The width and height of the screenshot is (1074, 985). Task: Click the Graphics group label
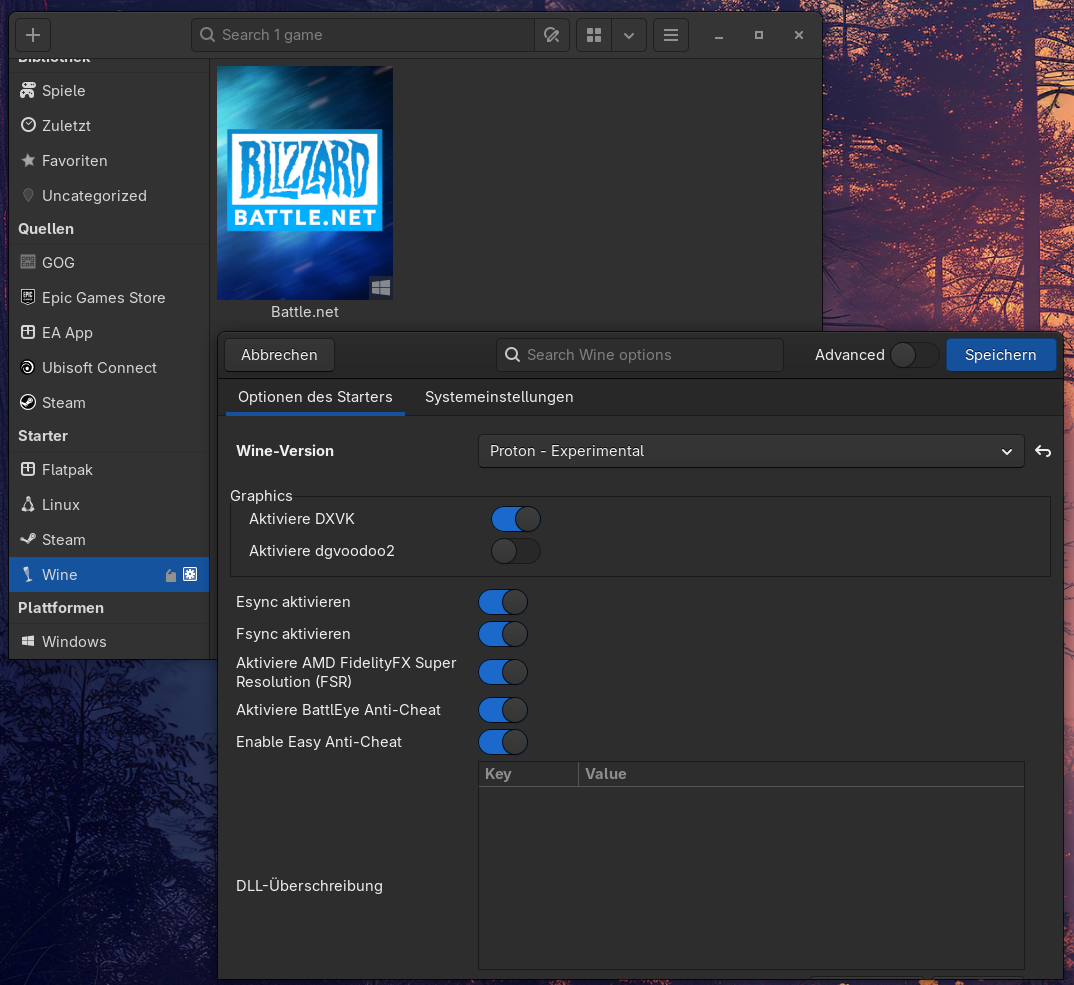[x=261, y=495]
